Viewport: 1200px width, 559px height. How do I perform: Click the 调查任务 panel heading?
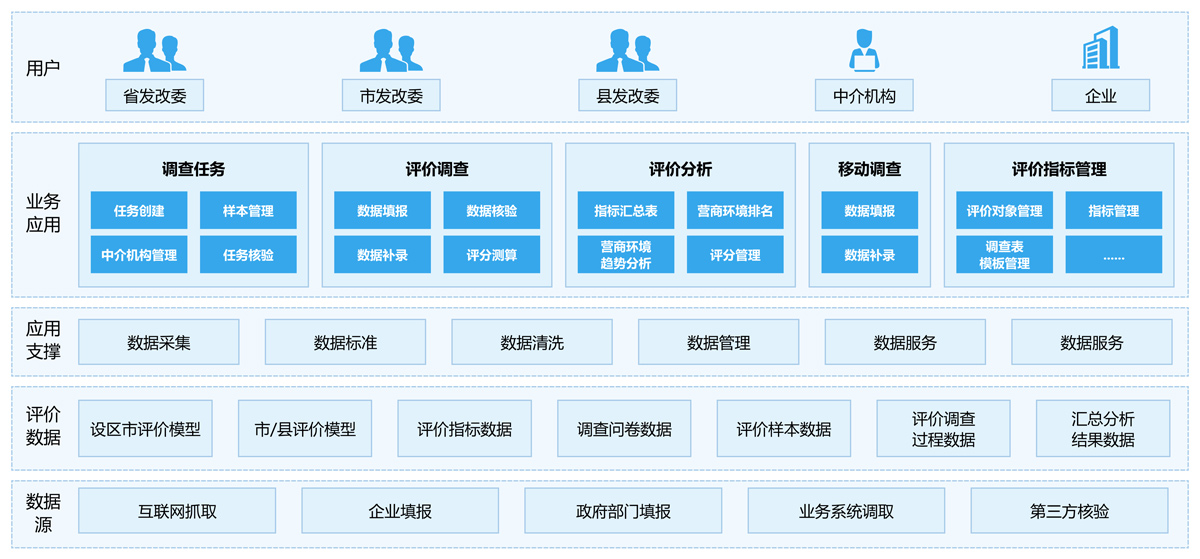pos(193,169)
